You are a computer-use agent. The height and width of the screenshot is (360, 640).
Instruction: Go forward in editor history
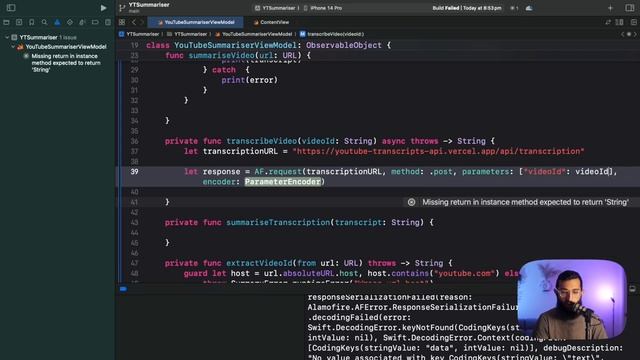(142, 22)
